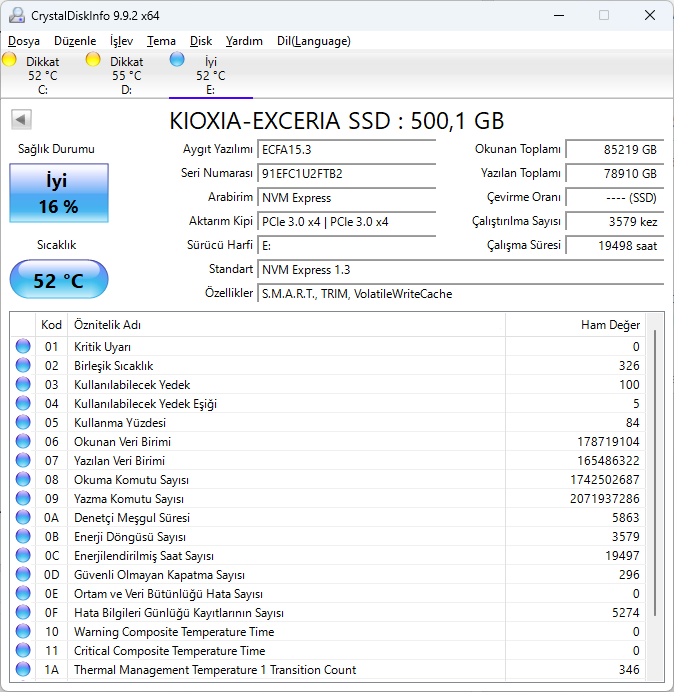Click status orb of row 06 Okunan Veri Birimi
The width and height of the screenshot is (674, 692).
click(23, 441)
